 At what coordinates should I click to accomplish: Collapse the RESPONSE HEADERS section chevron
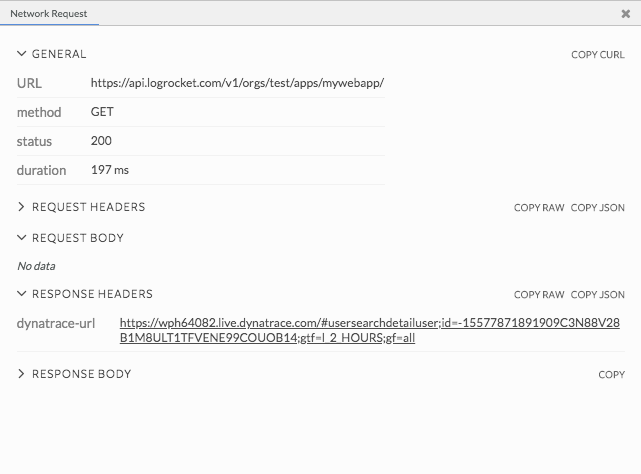point(22,294)
